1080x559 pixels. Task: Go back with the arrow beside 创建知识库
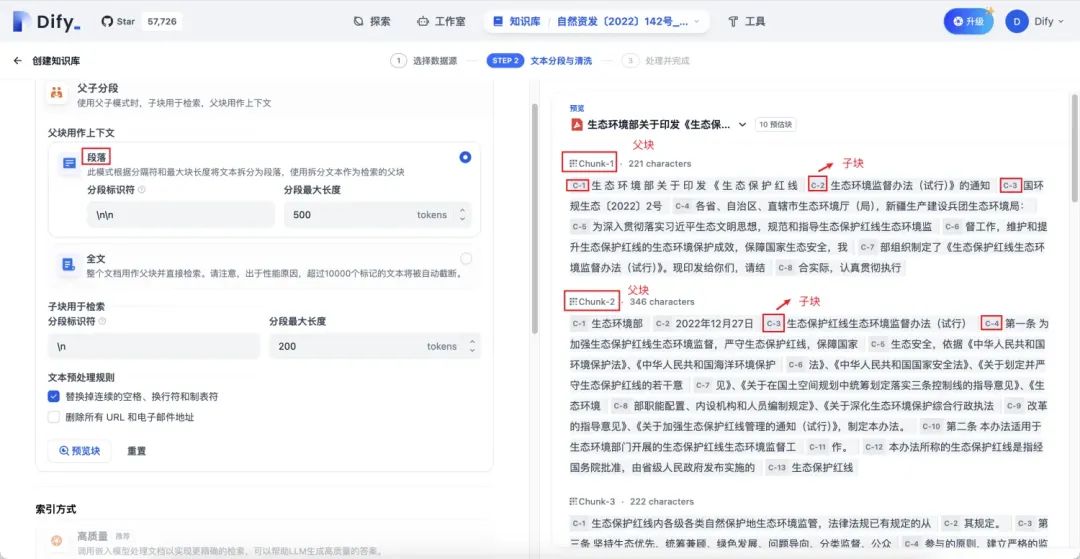[x=17, y=61]
